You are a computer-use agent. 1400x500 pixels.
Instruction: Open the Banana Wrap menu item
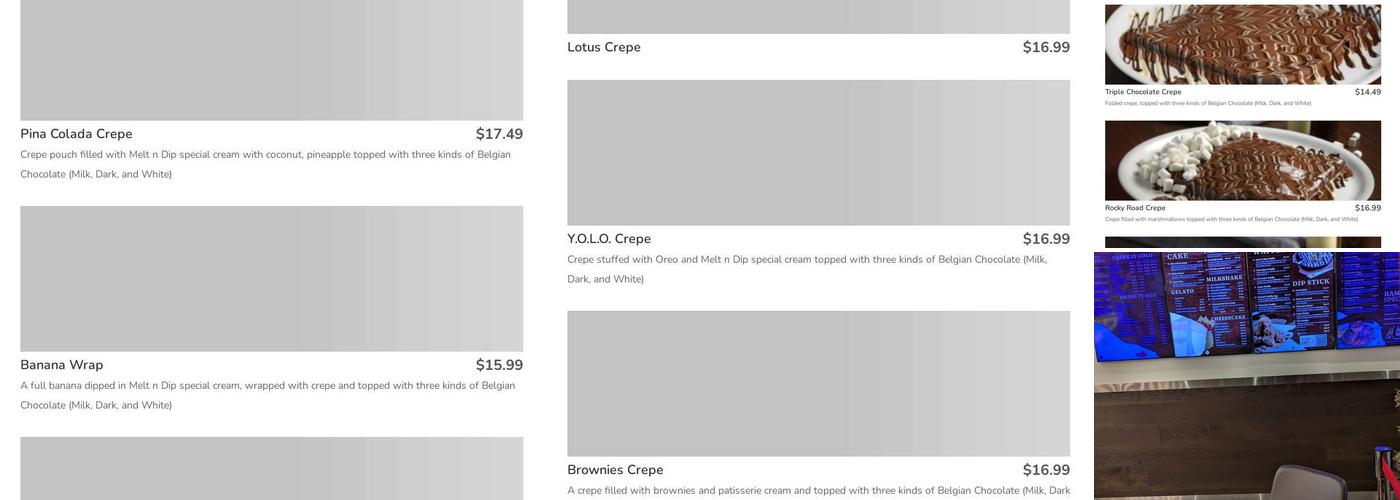tap(62, 365)
